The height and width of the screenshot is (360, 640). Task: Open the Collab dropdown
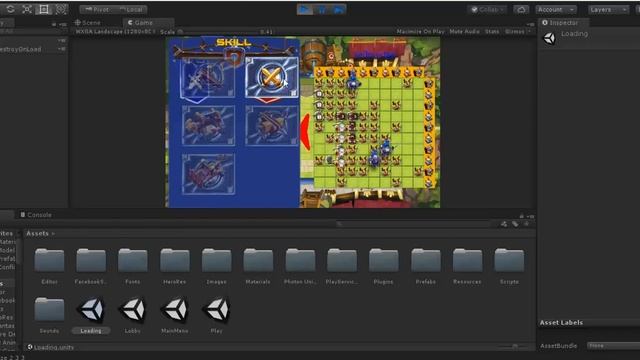tap(487, 9)
